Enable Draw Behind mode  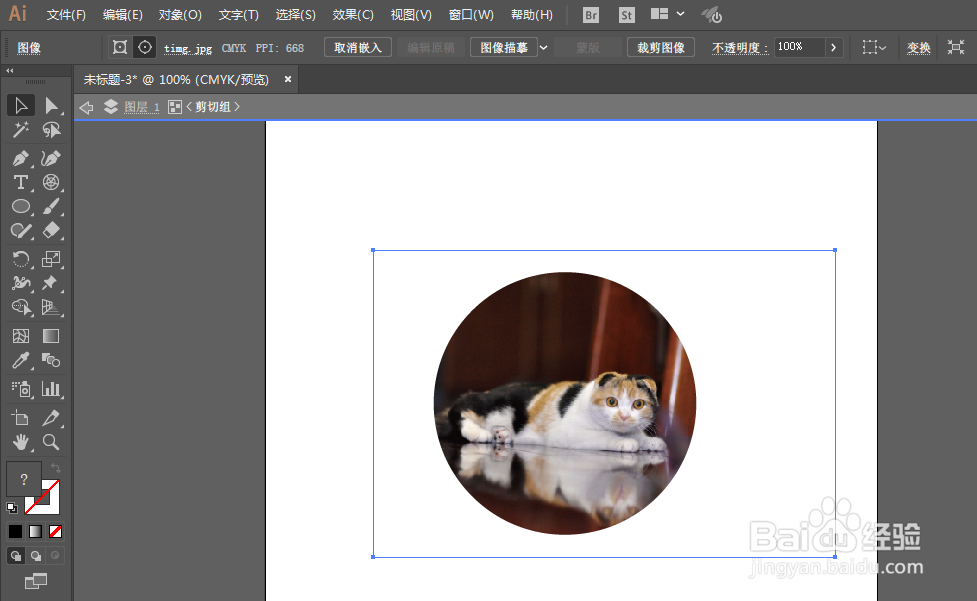[36, 556]
